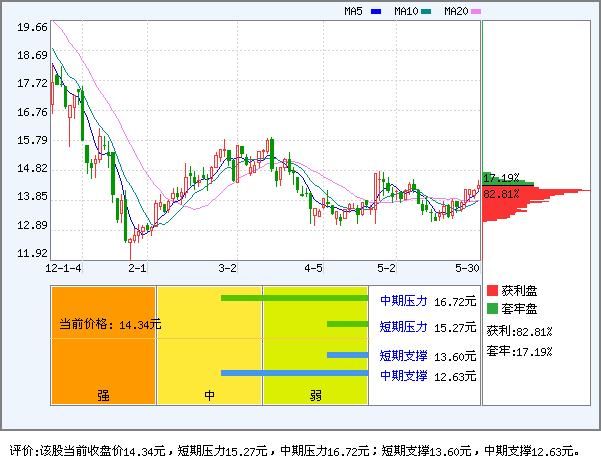Click the 82.81% label on the chip distribution
The image size is (601, 456).
[x=501, y=193]
